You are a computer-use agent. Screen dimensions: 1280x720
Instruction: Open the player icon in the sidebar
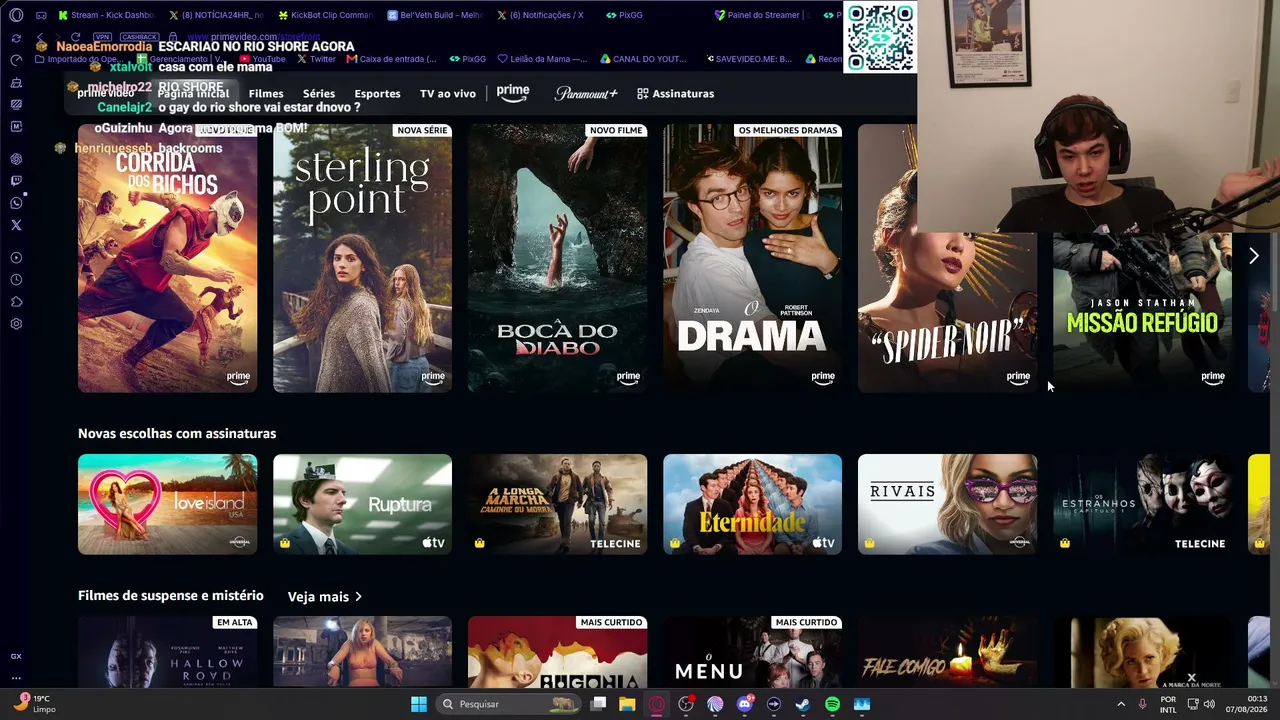(x=16, y=258)
